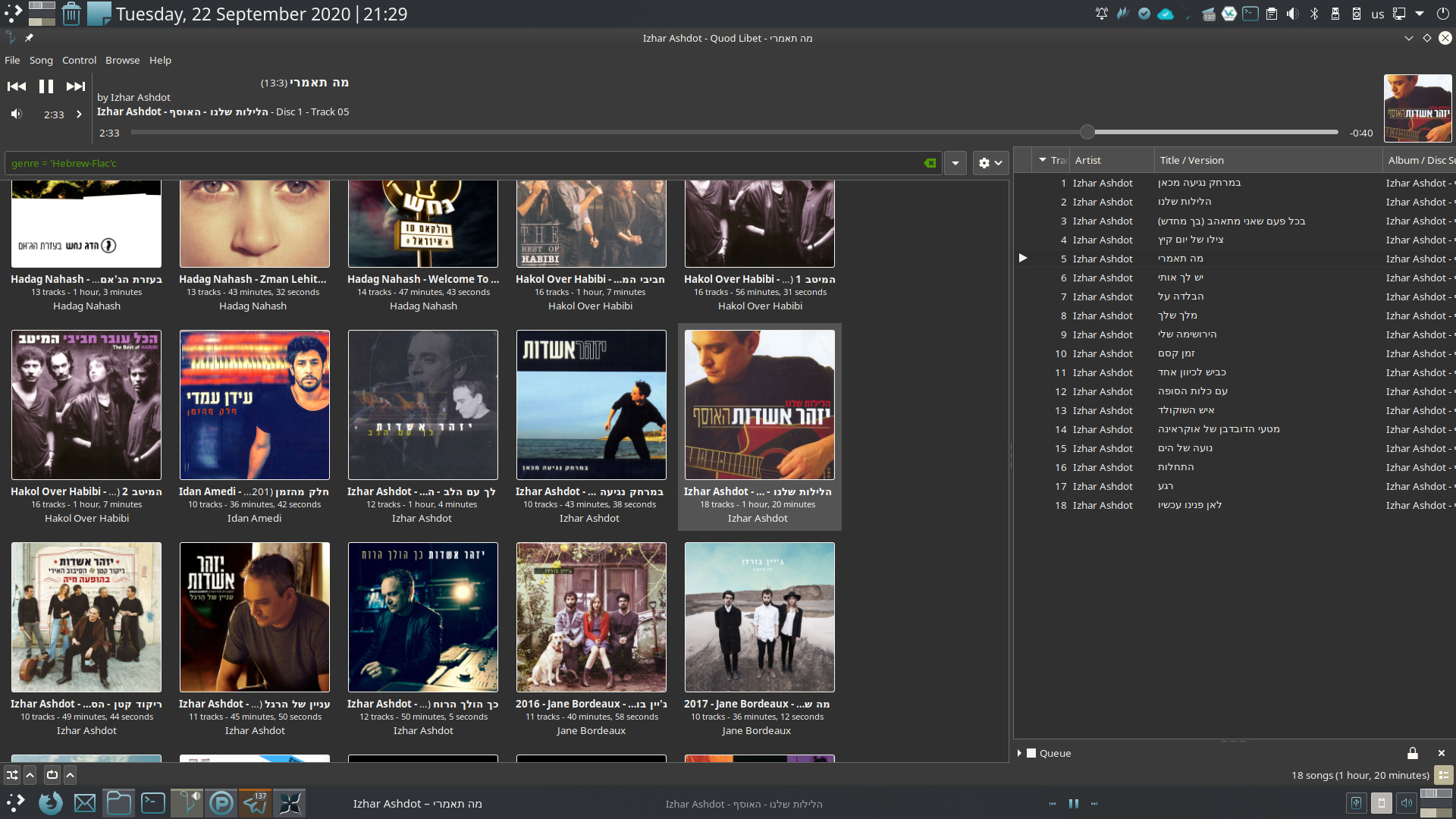Click the 18 songs duration status text
This screenshot has width=1456, height=819.
point(1360,775)
